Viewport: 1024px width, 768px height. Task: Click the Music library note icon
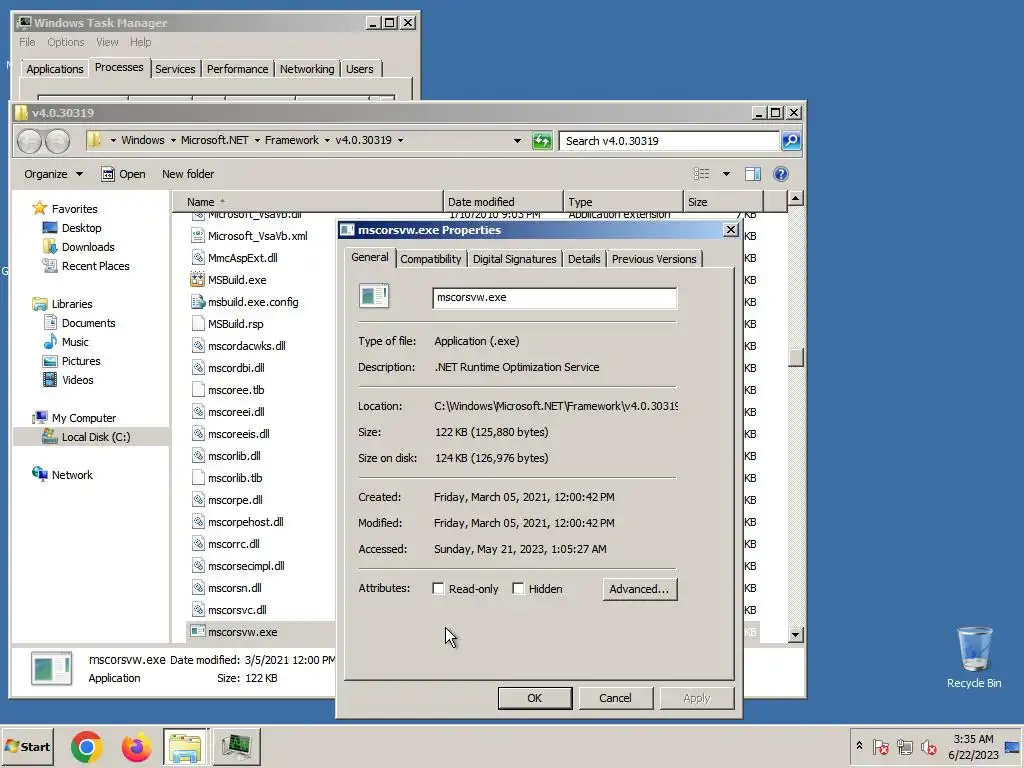click(x=50, y=342)
